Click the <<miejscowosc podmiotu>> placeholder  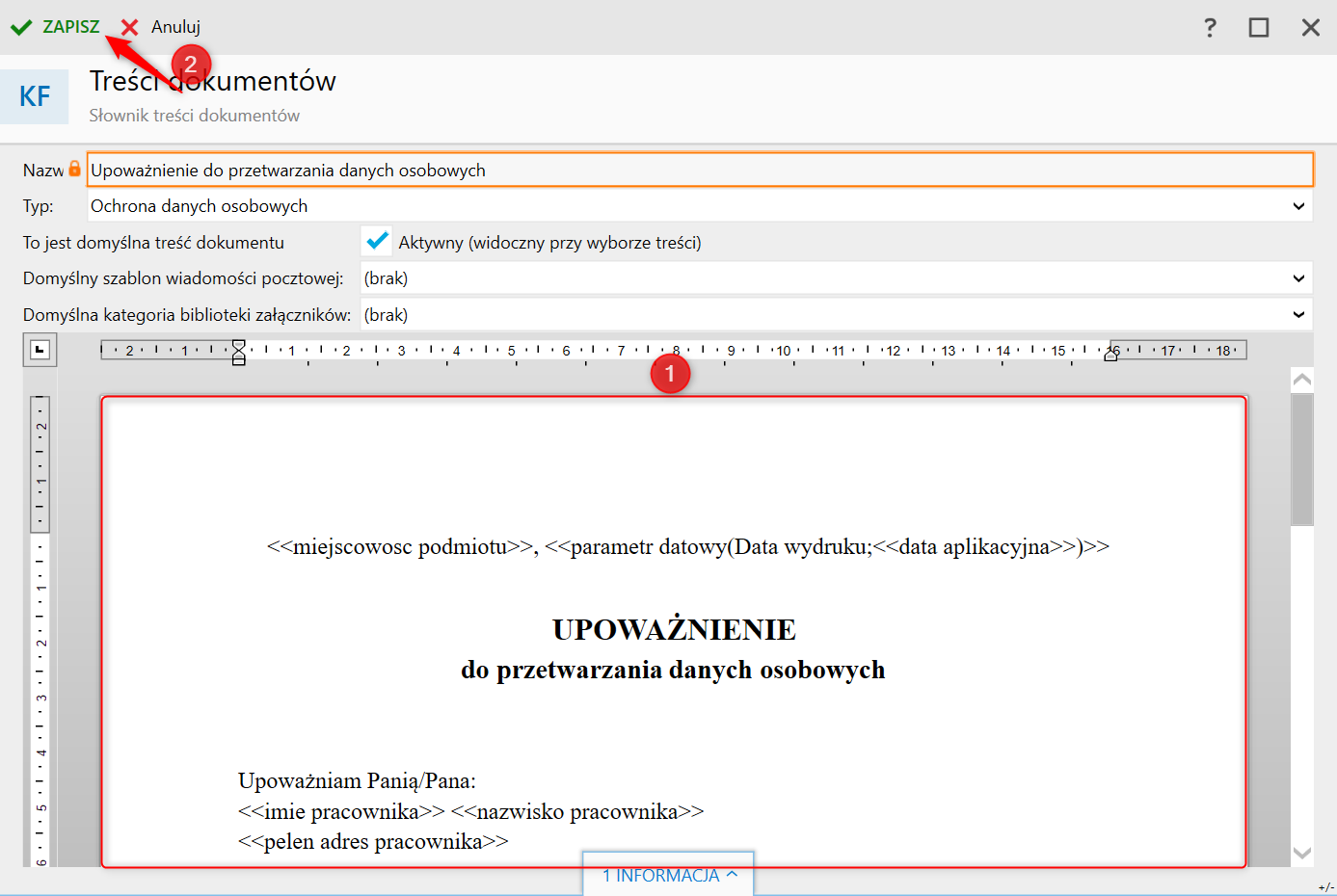click(x=400, y=546)
